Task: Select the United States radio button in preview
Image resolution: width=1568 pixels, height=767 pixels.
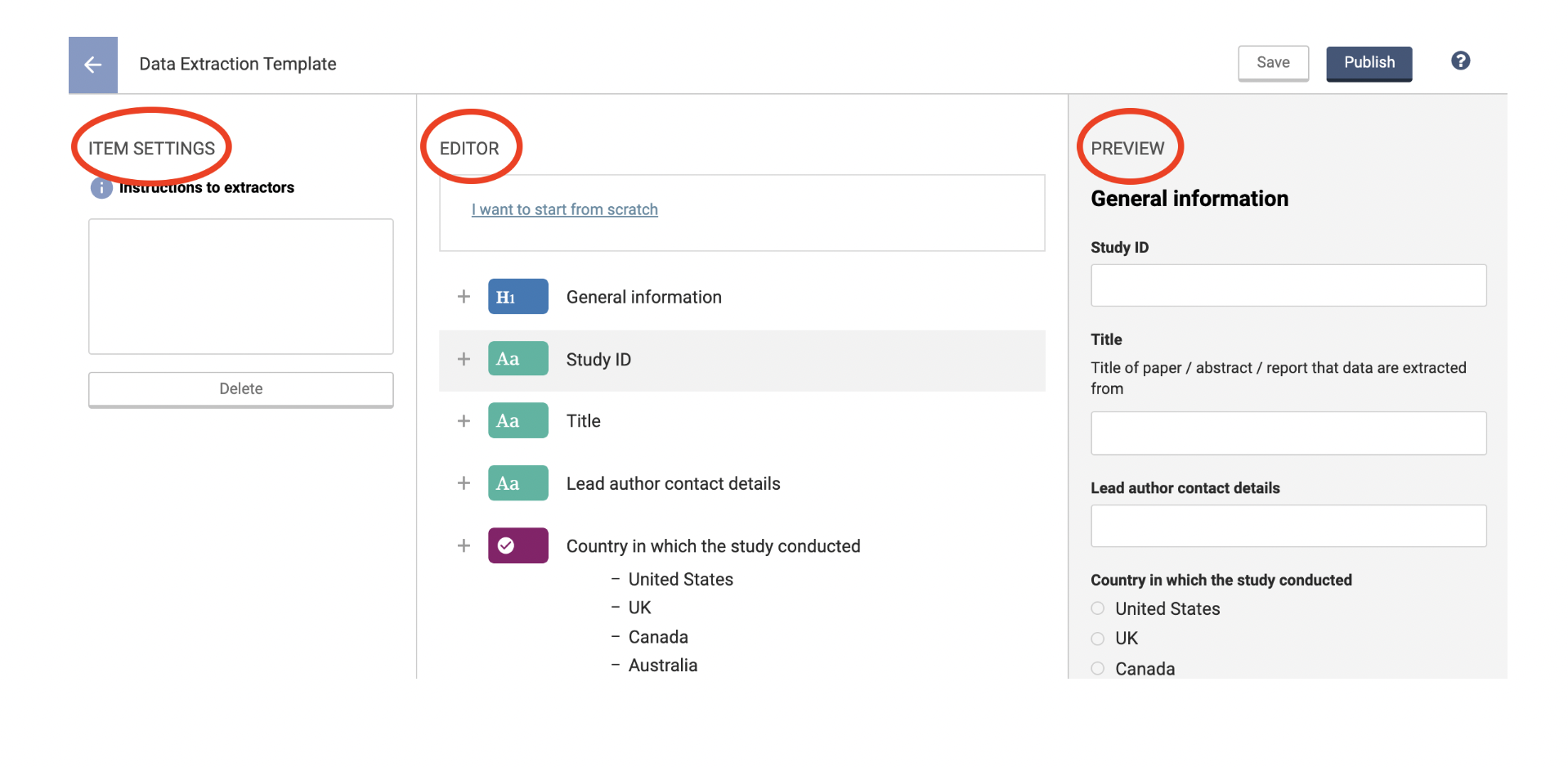Action: pos(1098,608)
